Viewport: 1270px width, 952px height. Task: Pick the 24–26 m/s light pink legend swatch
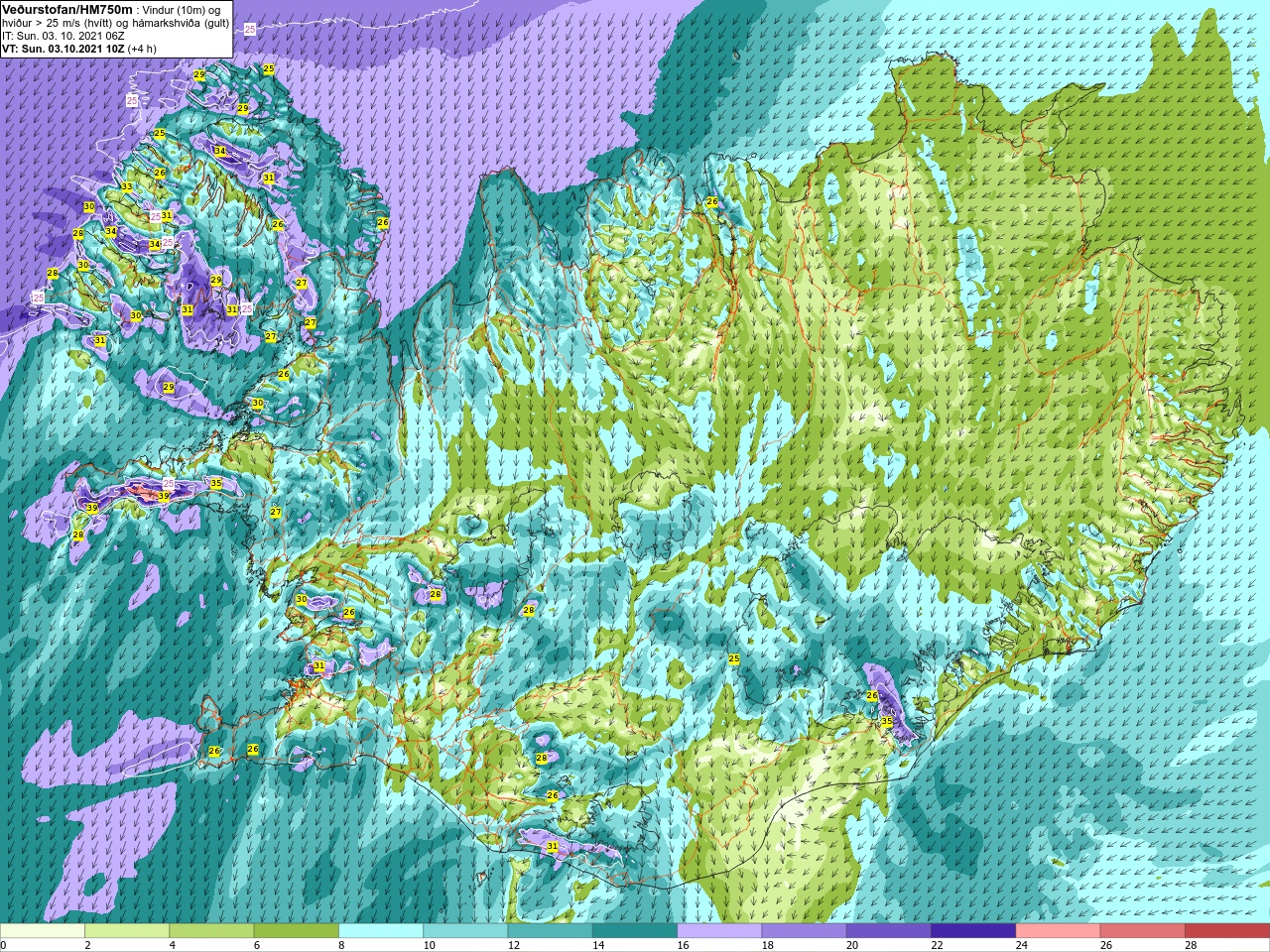1059,931
